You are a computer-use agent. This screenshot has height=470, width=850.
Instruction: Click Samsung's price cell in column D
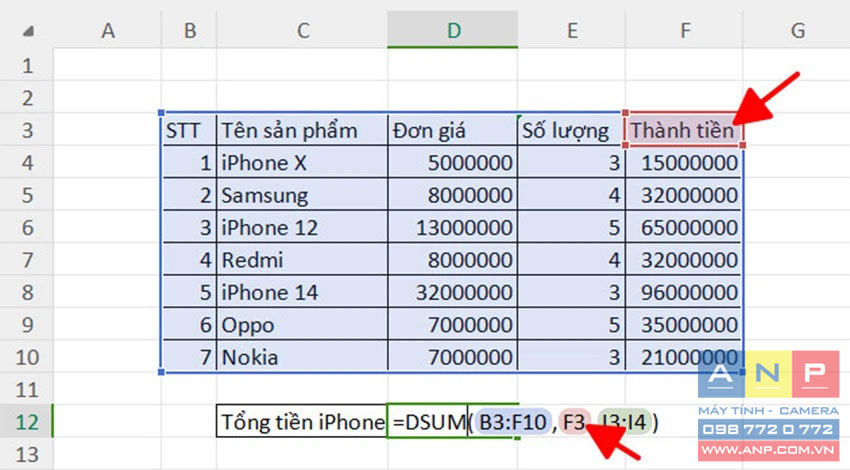point(453,195)
